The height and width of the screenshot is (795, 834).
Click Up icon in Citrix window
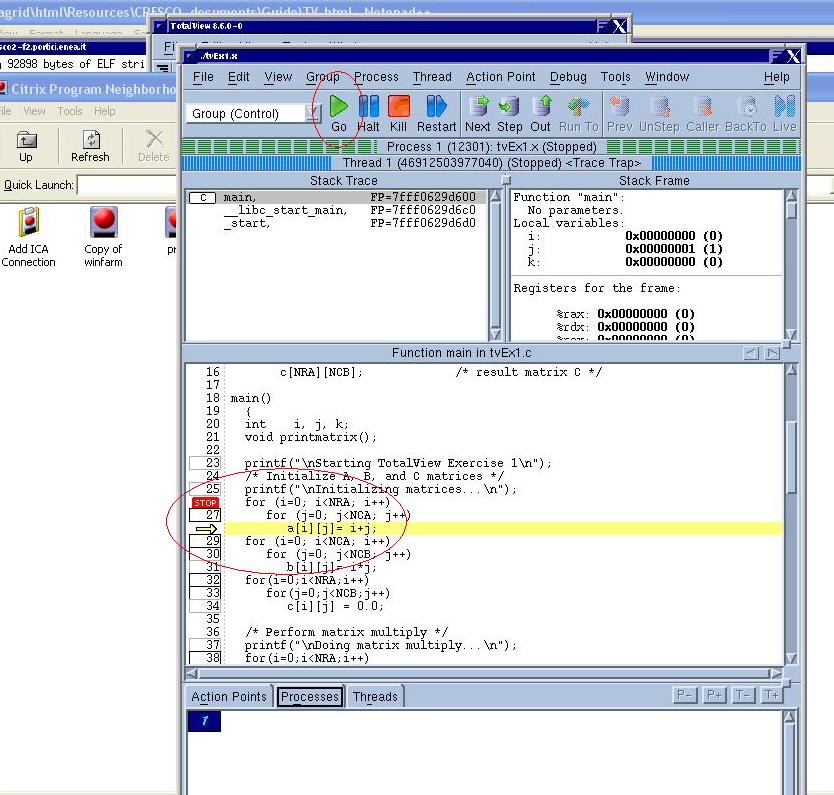point(26,146)
